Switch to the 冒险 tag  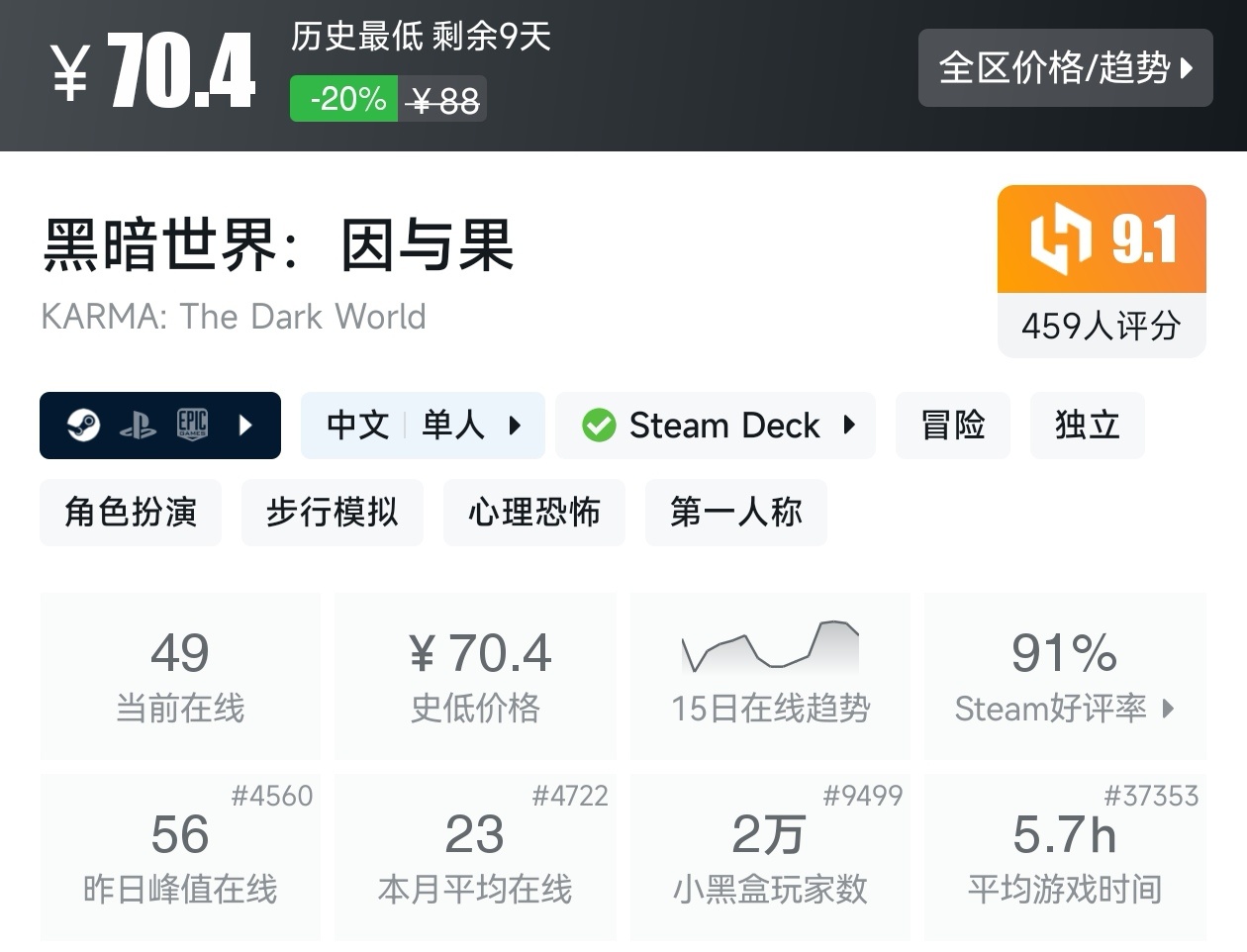952,426
